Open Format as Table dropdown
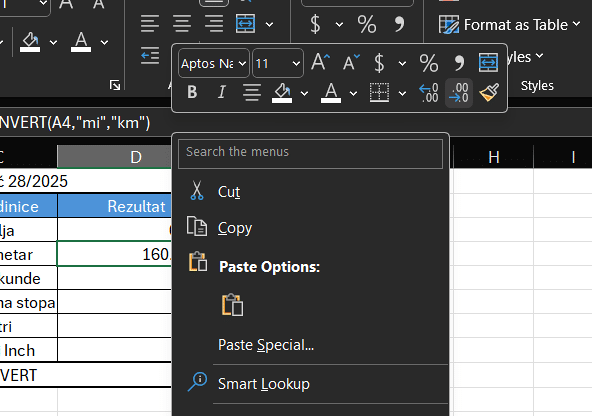This screenshot has width=592, height=416. click(x=509, y=25)
